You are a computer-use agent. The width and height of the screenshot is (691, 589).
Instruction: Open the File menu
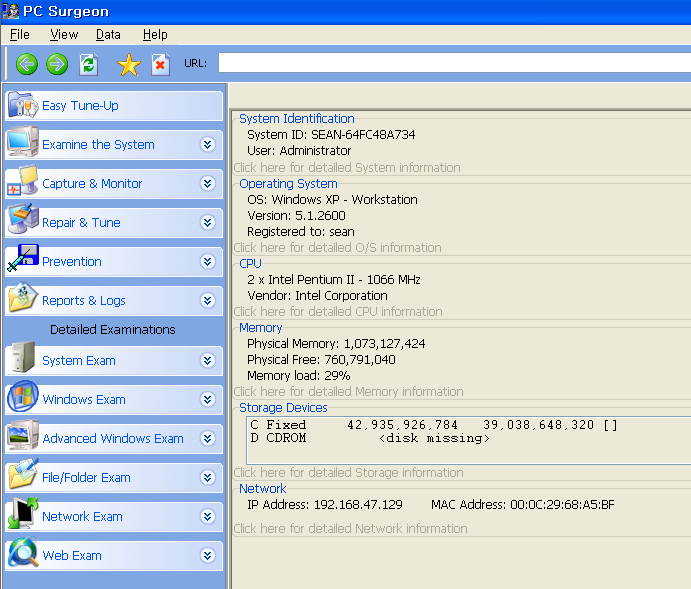click(x=20, y=34)
